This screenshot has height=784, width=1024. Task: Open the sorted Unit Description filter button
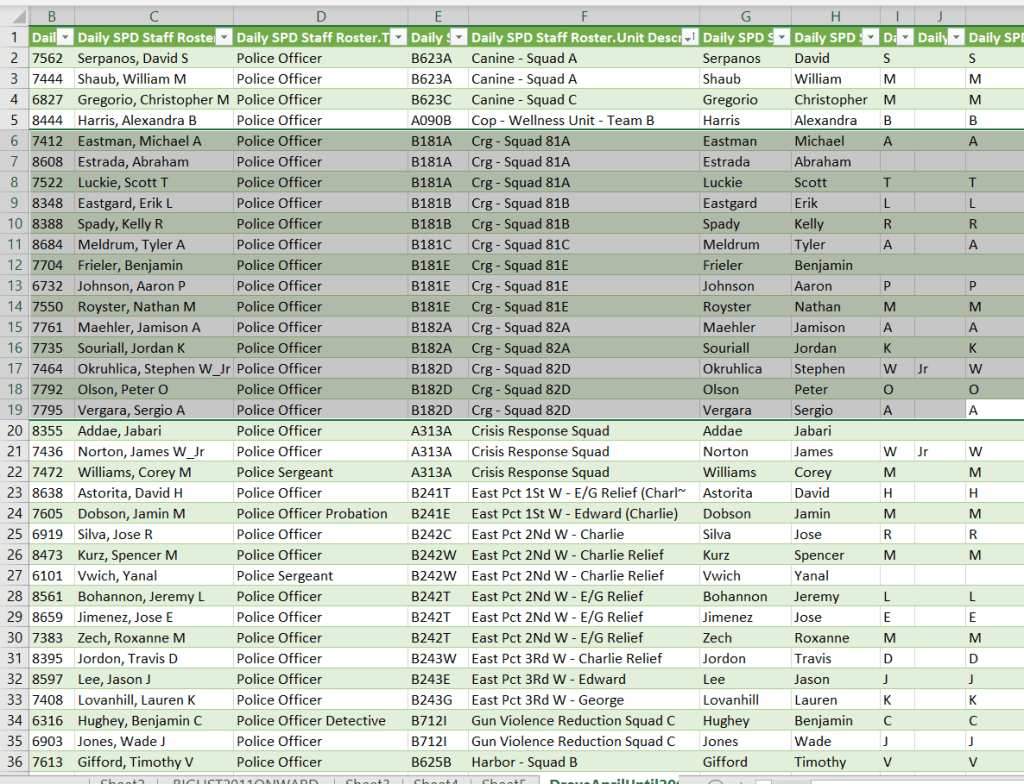[688, 37]
